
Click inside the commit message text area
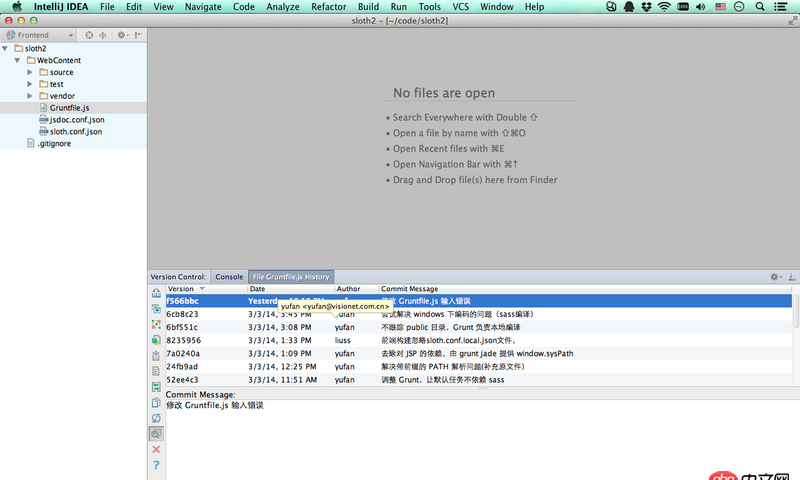coord(482,440)
